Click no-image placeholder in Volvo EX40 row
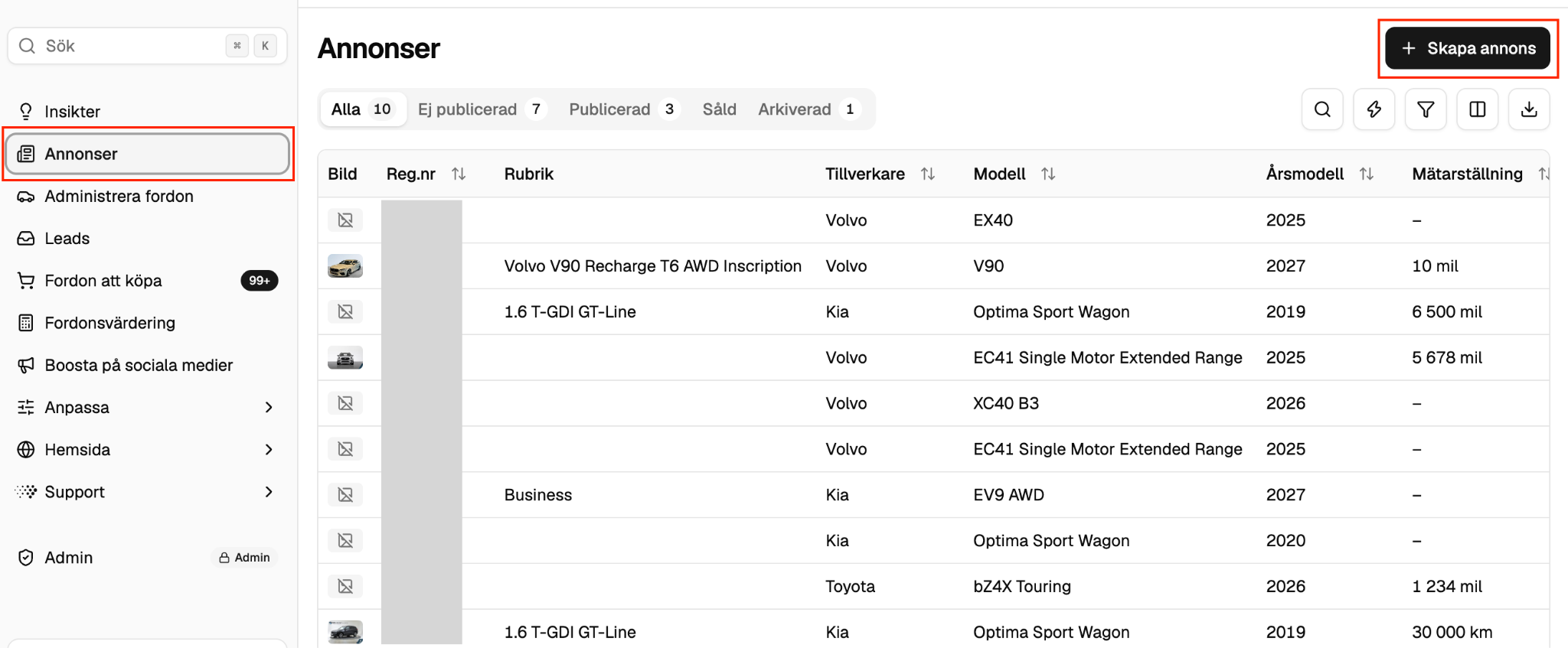Viewport: 1568px width, 648px height. pos(345,220)
